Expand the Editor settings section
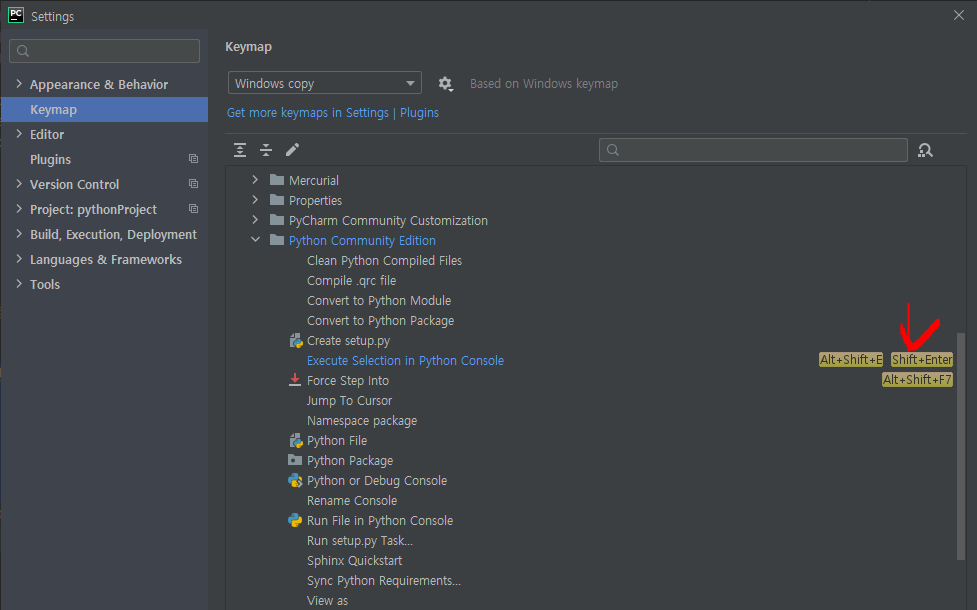The height and width of the screenshot is (610, 977). point(19,133)
